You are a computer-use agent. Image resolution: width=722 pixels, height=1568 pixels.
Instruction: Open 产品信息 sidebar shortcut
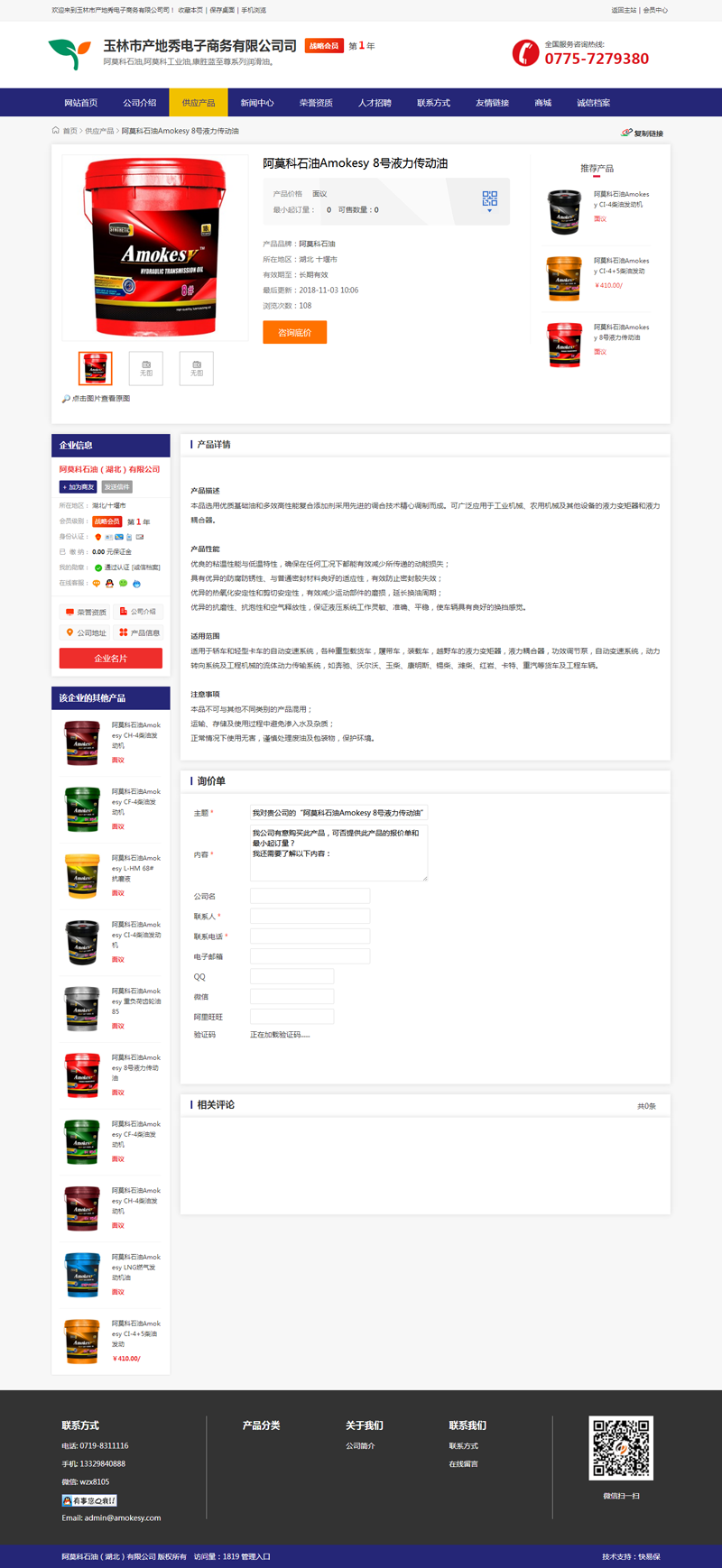coord(138,632)
